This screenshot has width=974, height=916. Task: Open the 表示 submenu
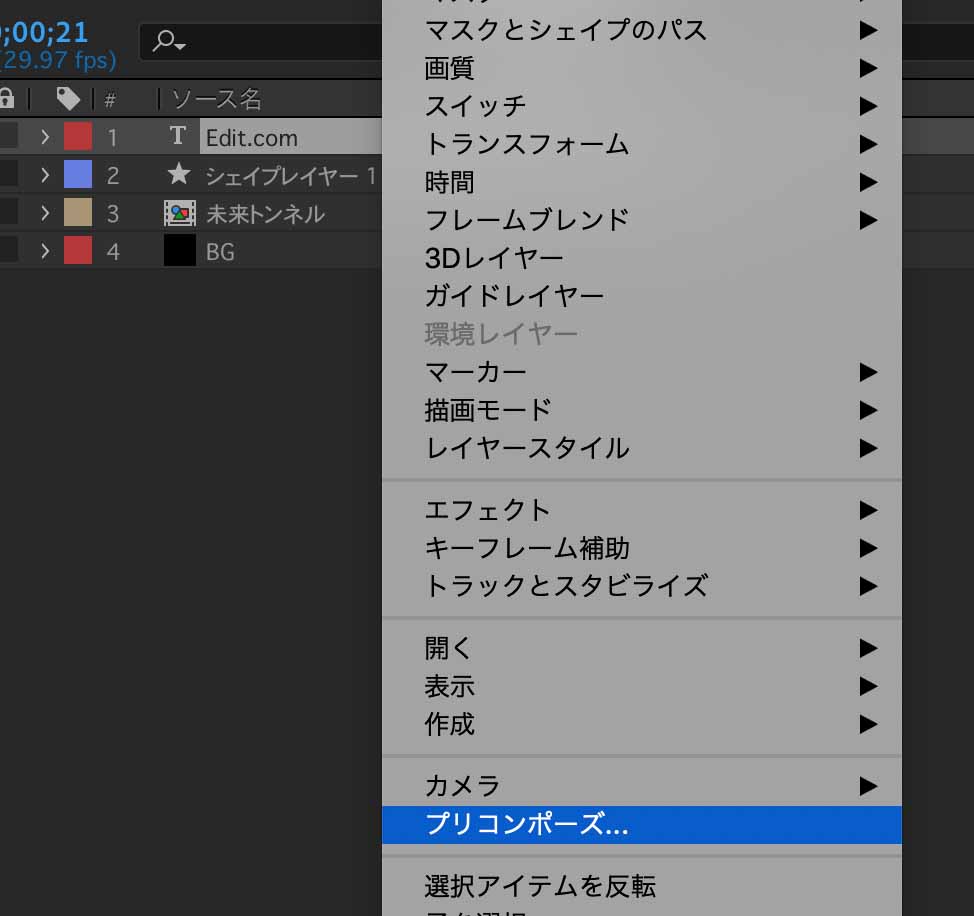642,686
